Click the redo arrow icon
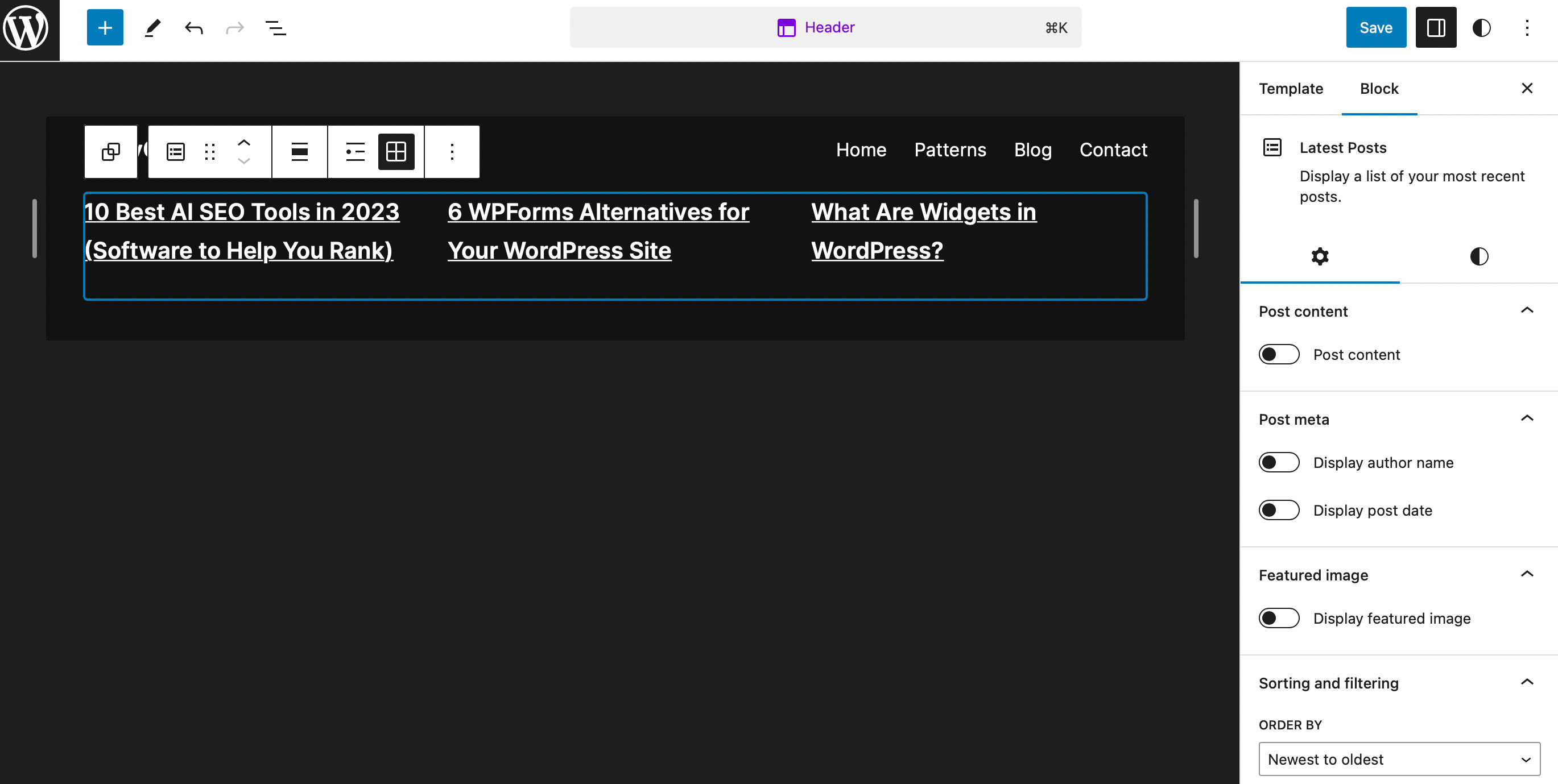Screen dimensions: 1558x784 pyautogui.click(x=235, y=27)
